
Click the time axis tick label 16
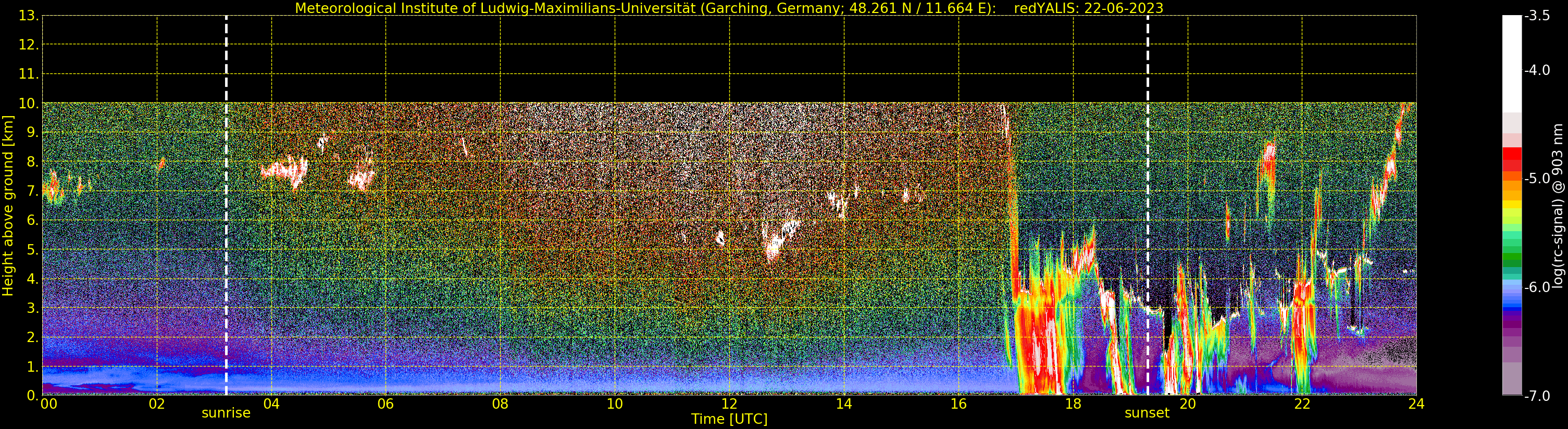pyautogui.click(x=959, y=404)
